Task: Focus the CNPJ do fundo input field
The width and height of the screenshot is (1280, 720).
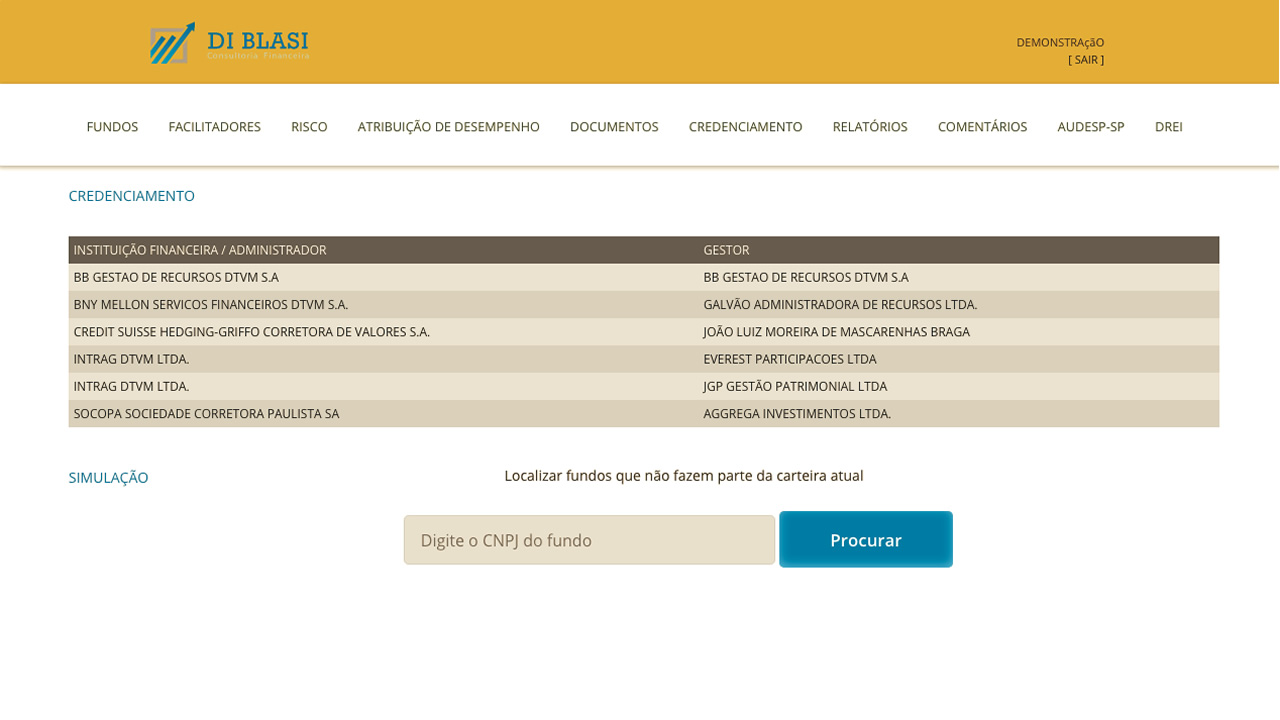Action: (589, 540)
